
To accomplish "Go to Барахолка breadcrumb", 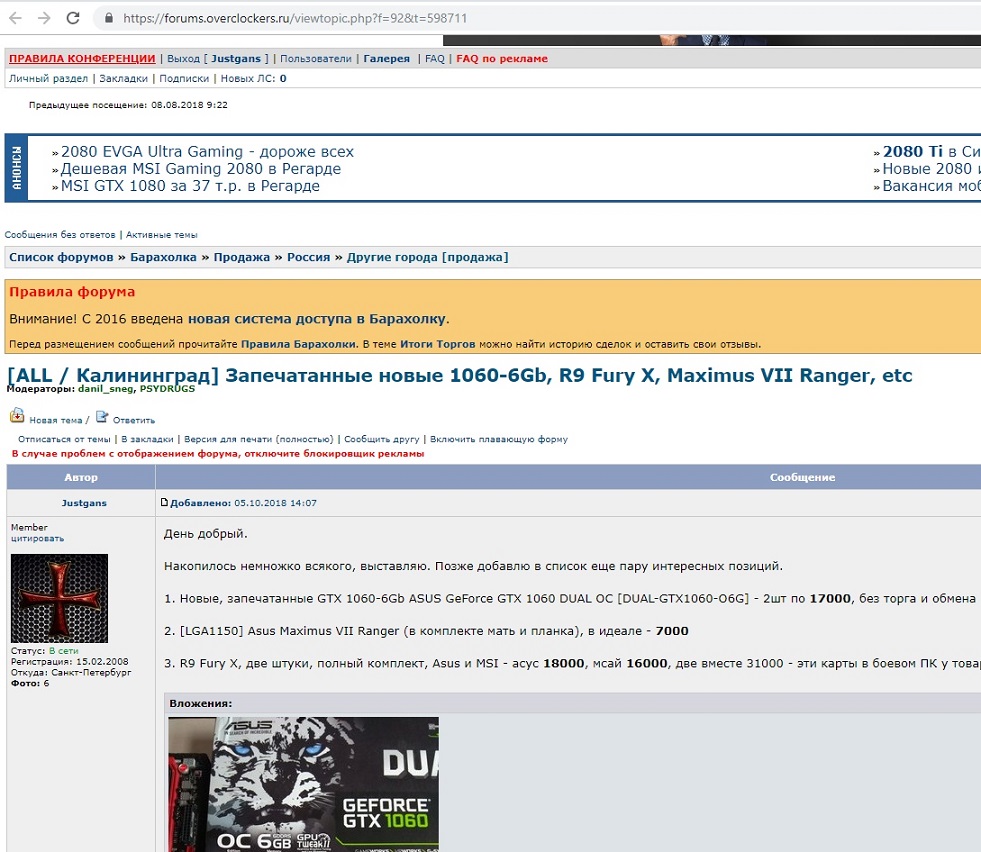I will click(x=163, y=257).
